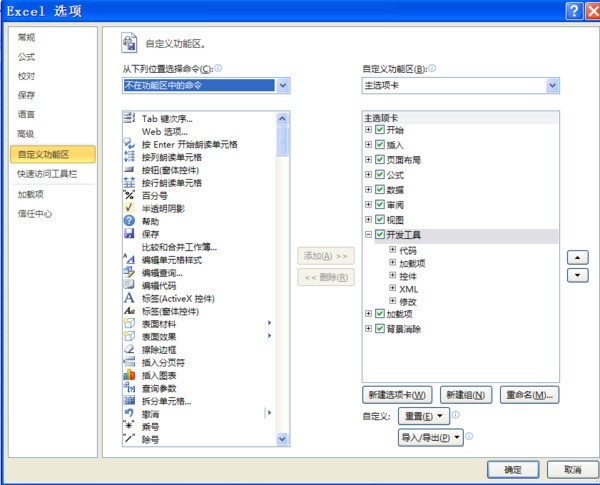The image size is (600, 485).
Task: Click the 编辑查询 icon
Action: point(129,272)
